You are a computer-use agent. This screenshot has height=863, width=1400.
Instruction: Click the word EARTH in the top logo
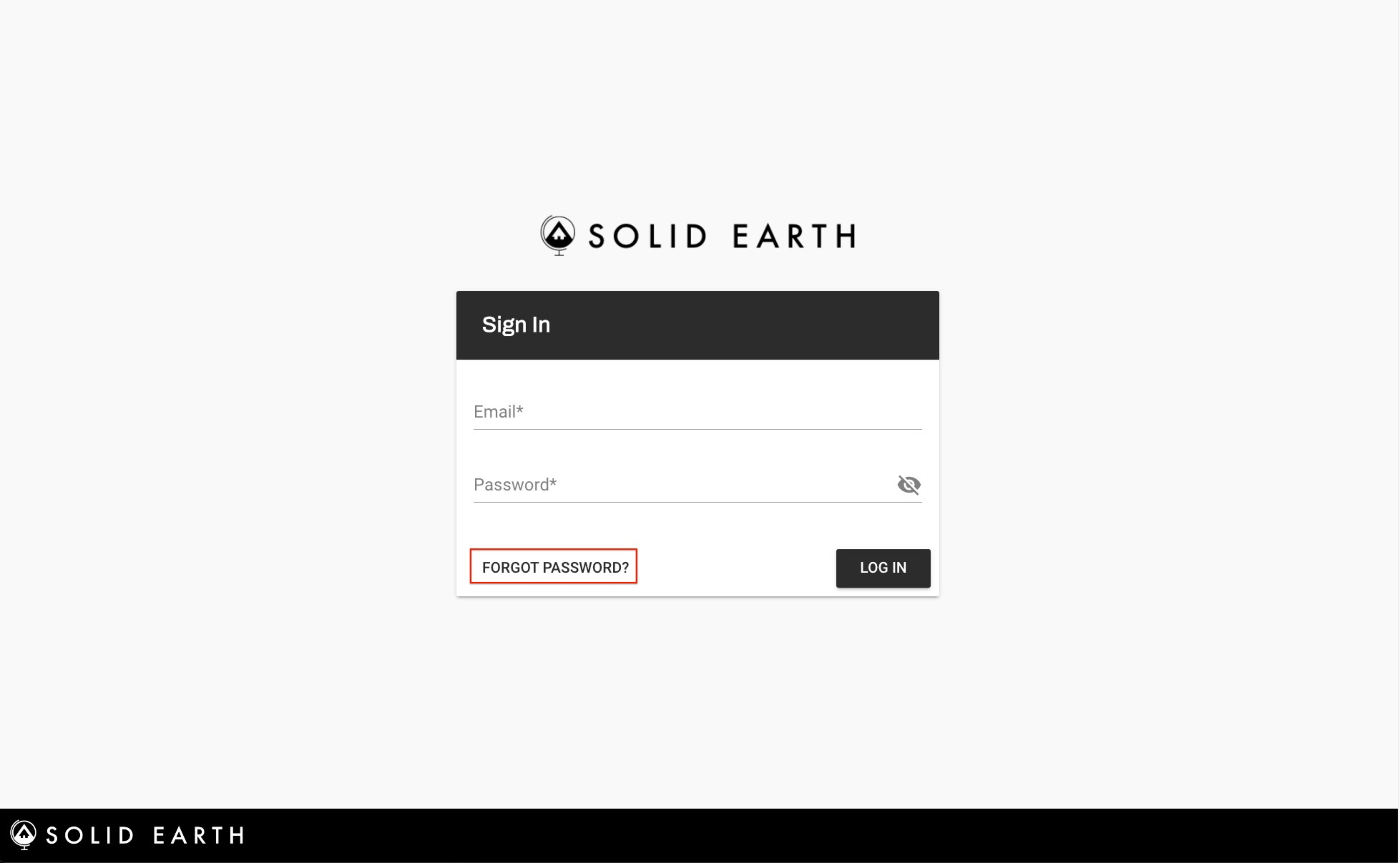[794, 236]
